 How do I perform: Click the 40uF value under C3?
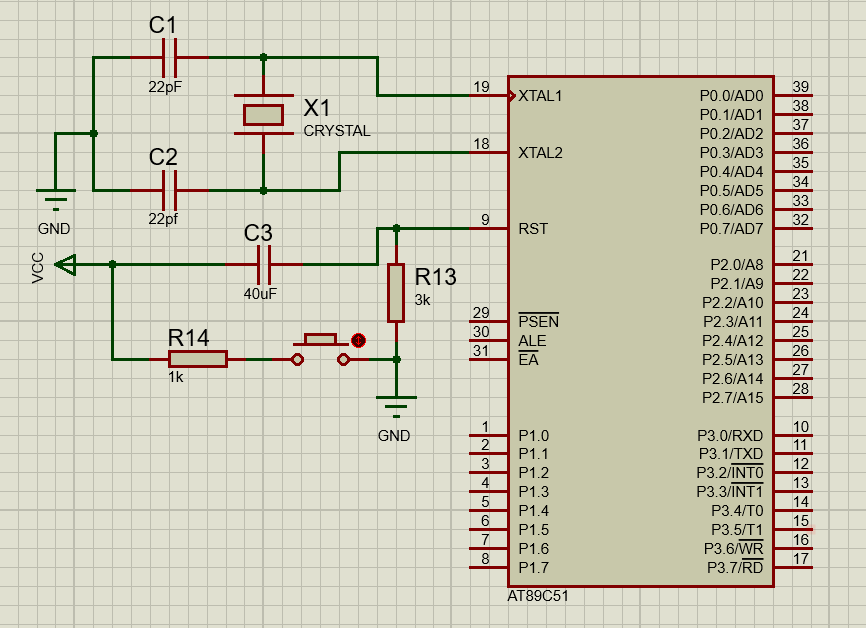click(x=260, y=294)
